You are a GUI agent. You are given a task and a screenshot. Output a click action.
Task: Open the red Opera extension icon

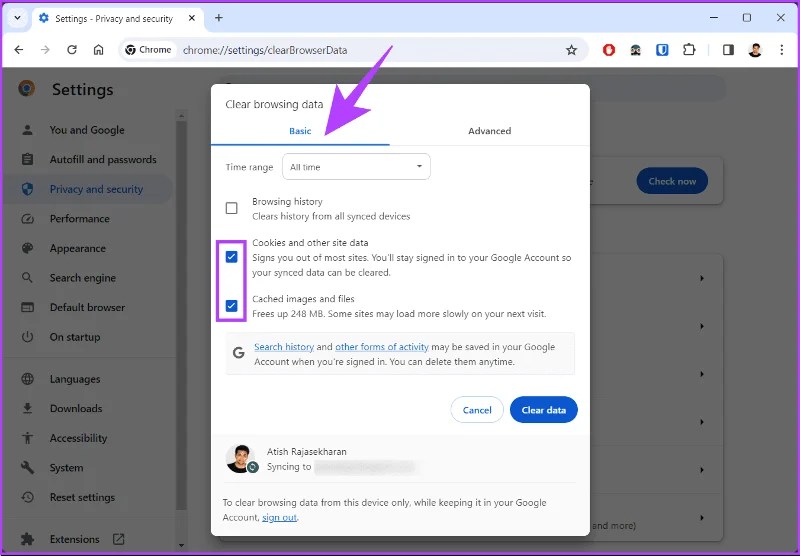point(609,50)
